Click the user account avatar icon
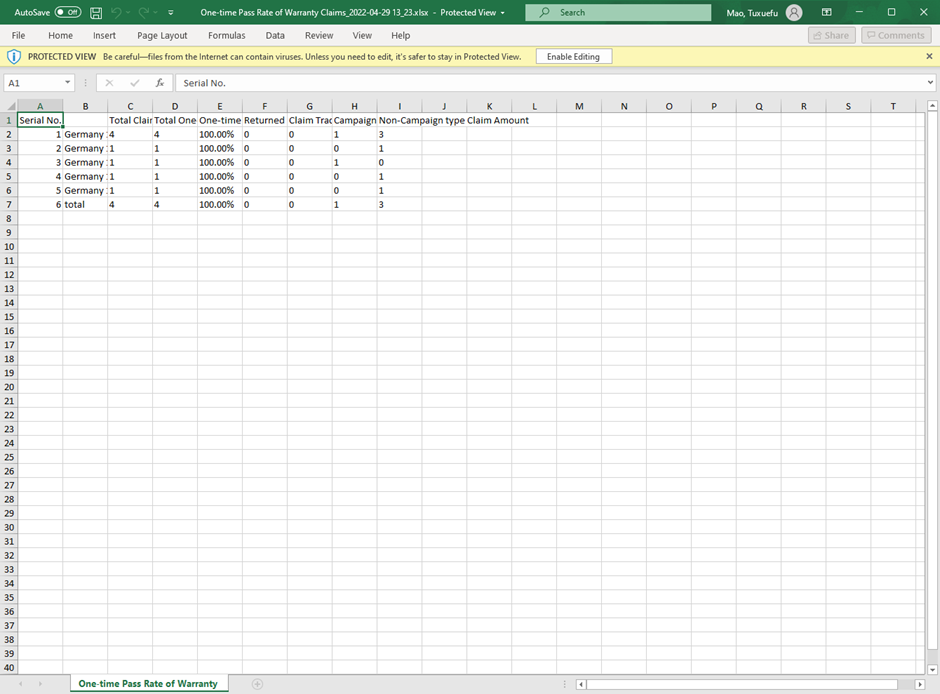 tap(794, 13)
